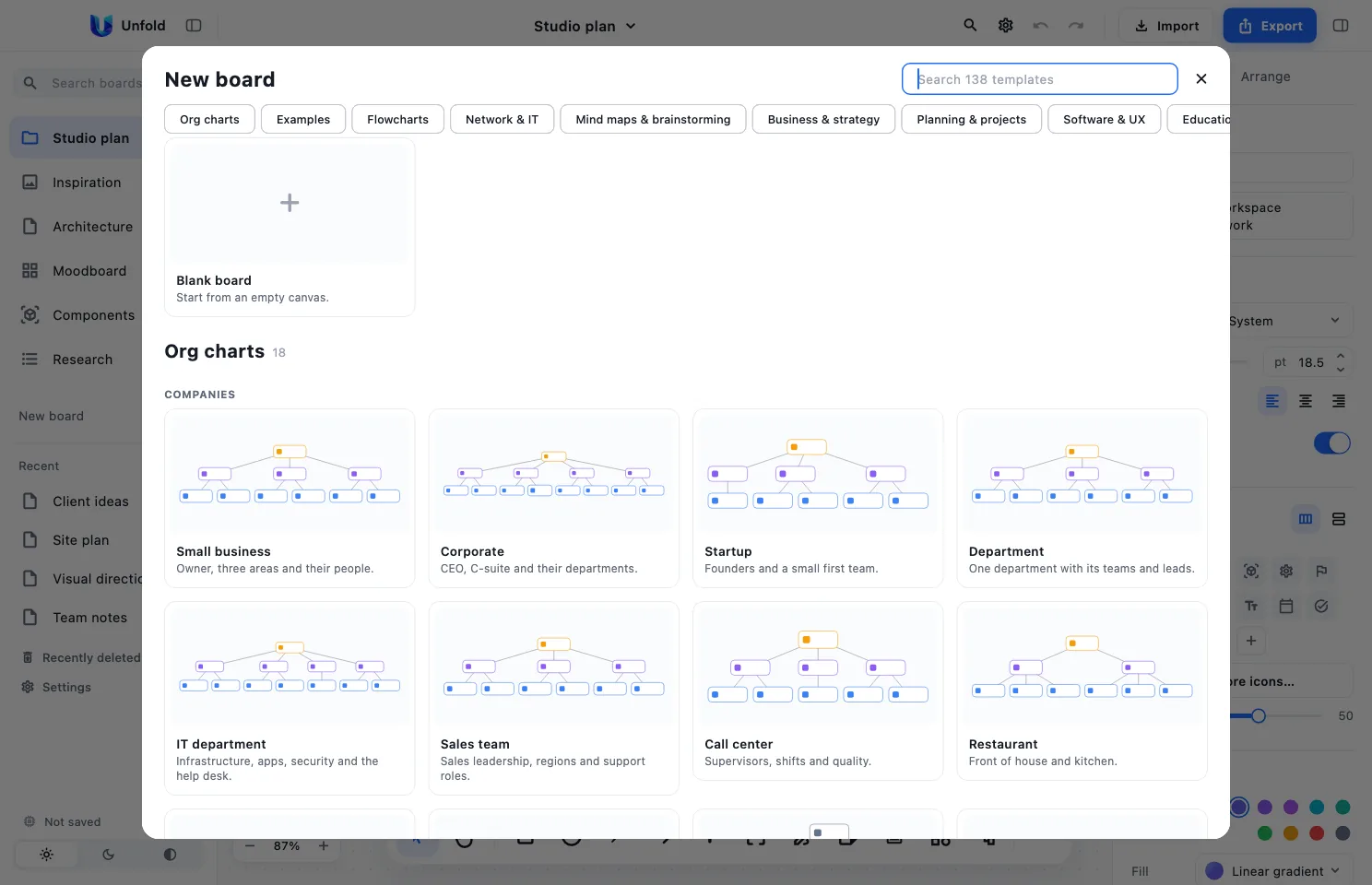Switch to dark theme moon button

pyautogui.click(x=108, y=855)
